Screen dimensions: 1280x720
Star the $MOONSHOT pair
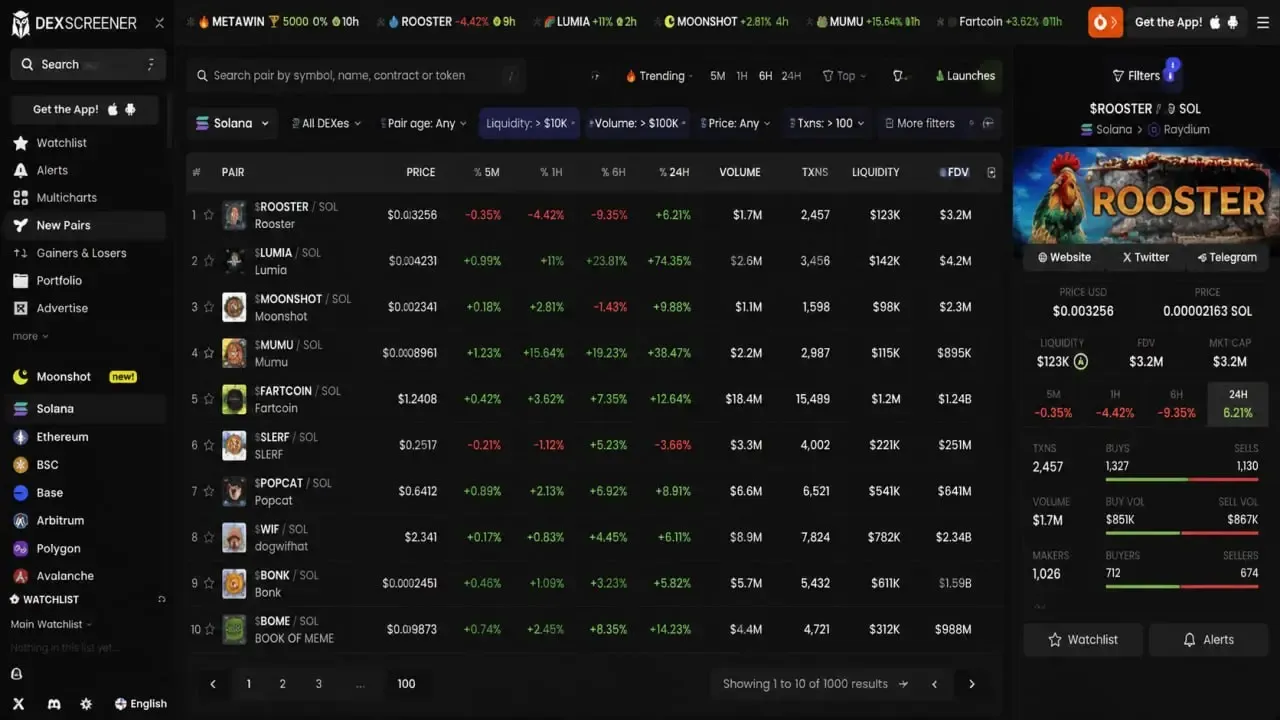pyautogui.click(x=209, y=307)
